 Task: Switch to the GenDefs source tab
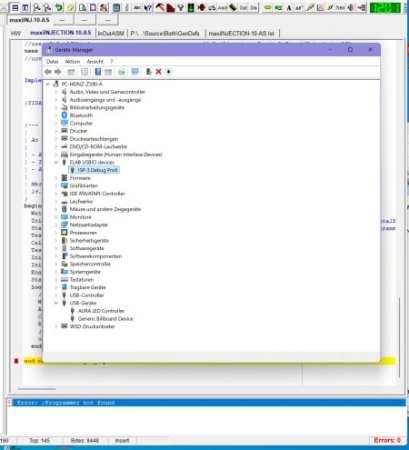click(165, 33)
